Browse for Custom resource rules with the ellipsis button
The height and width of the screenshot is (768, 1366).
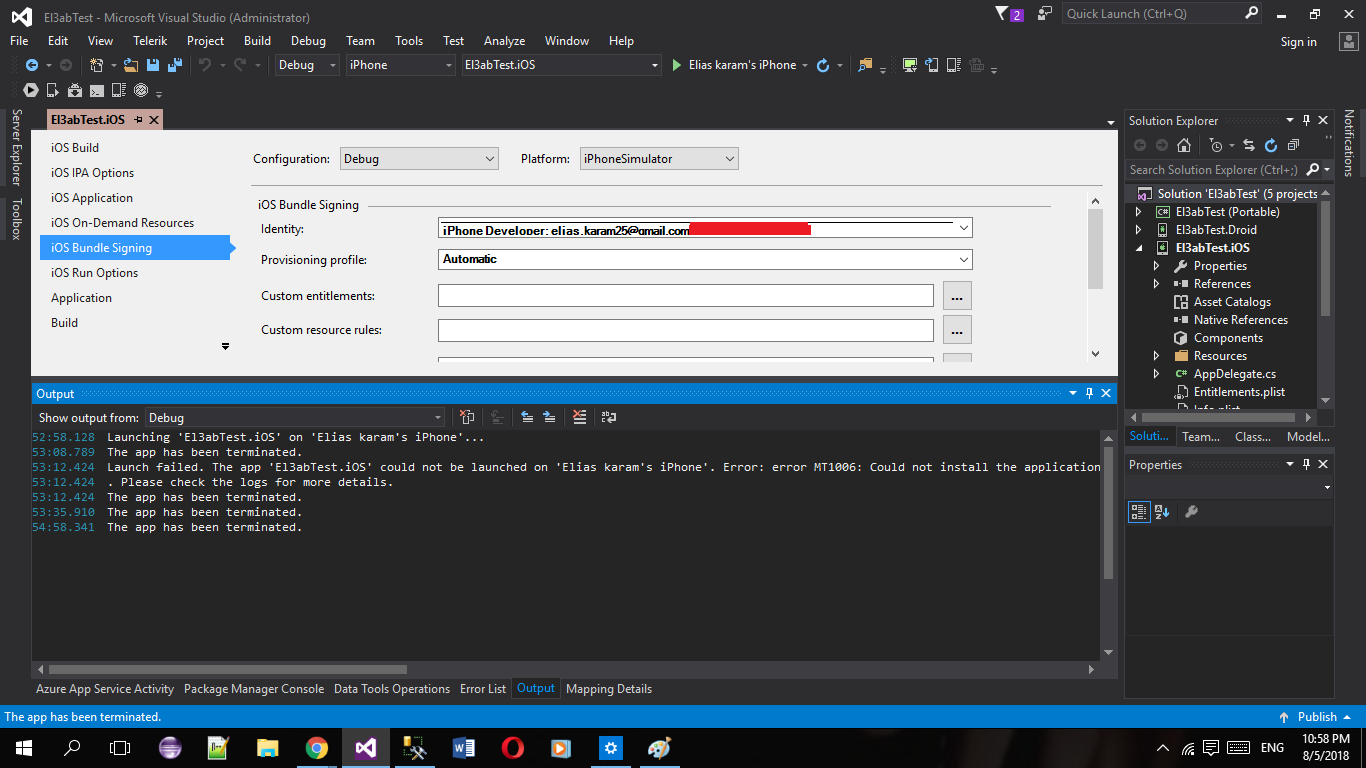pyautogui.click(x=957, y=330)
